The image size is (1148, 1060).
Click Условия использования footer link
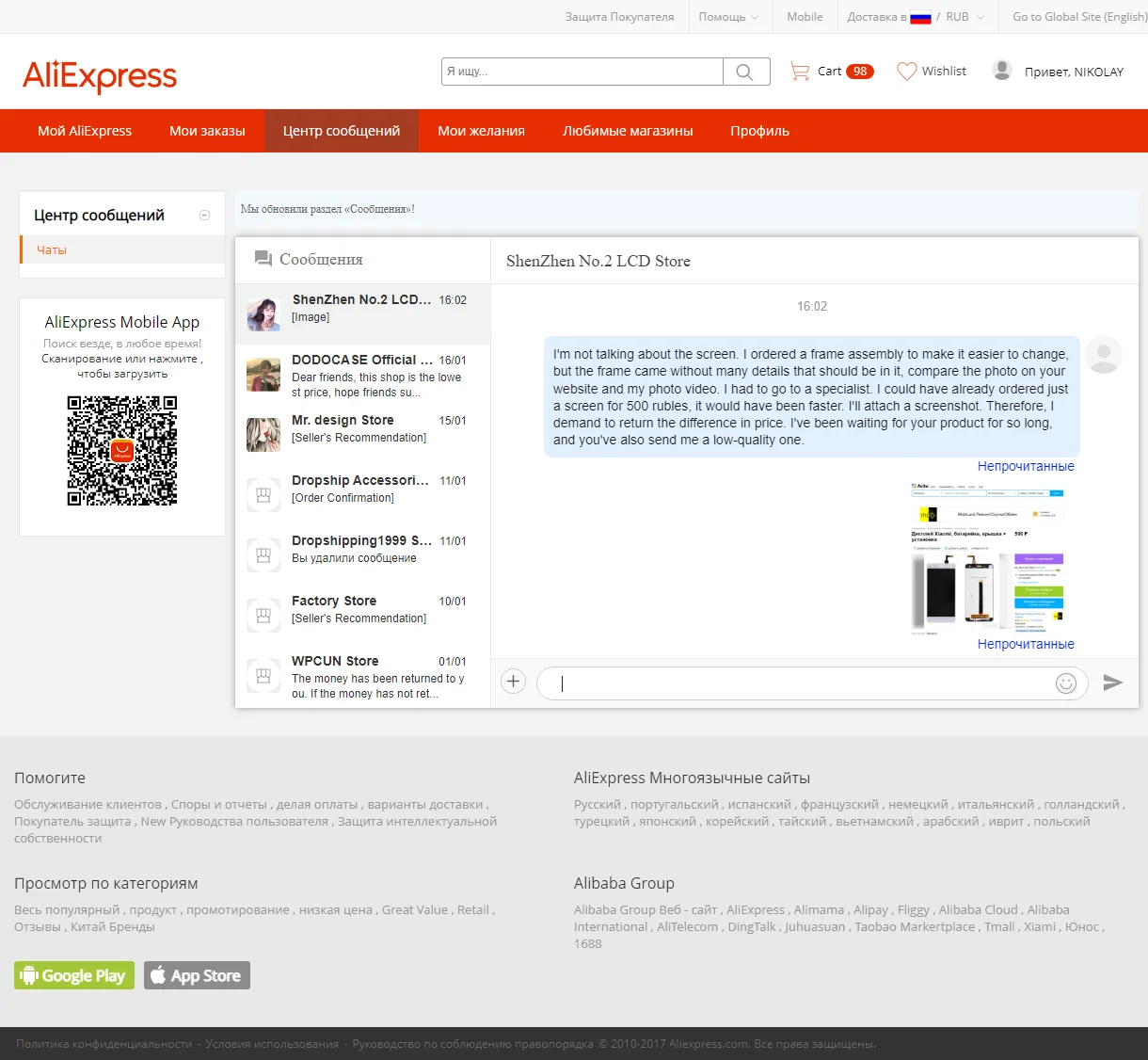[x=272, y=1043]
